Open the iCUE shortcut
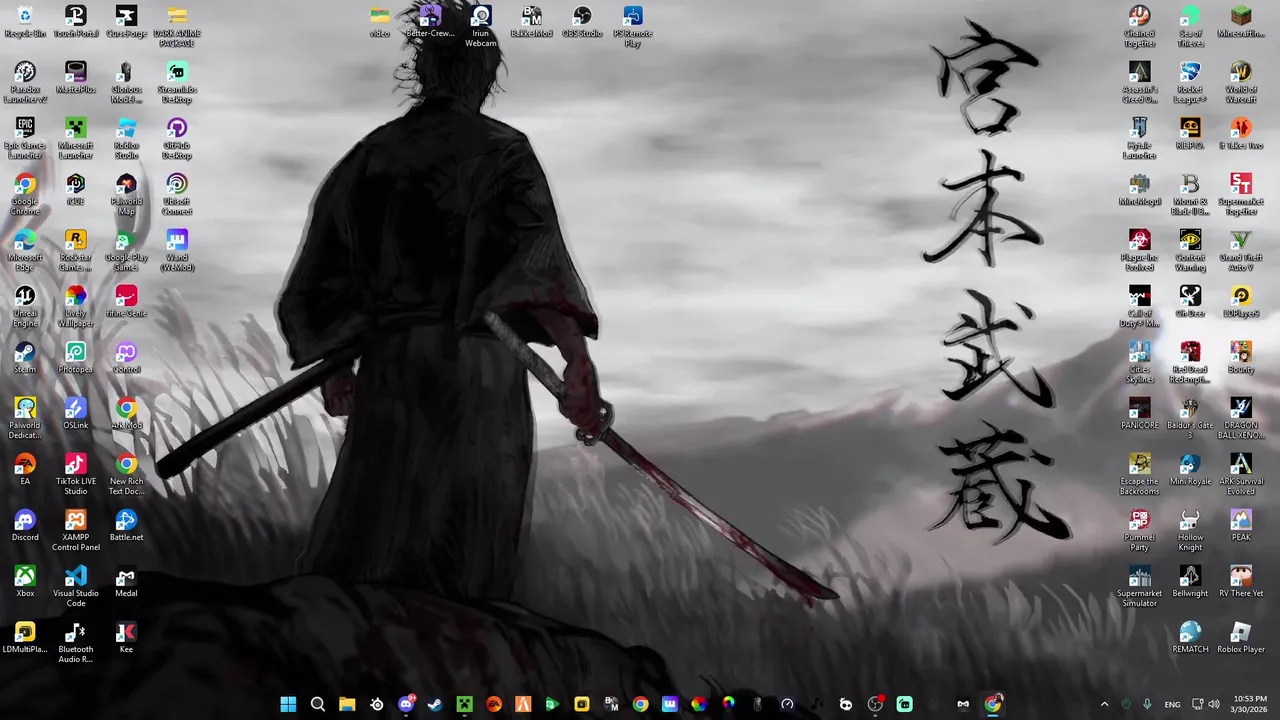Image resolution: width=1280 pixels, height=720 pixels. (76, 190)
